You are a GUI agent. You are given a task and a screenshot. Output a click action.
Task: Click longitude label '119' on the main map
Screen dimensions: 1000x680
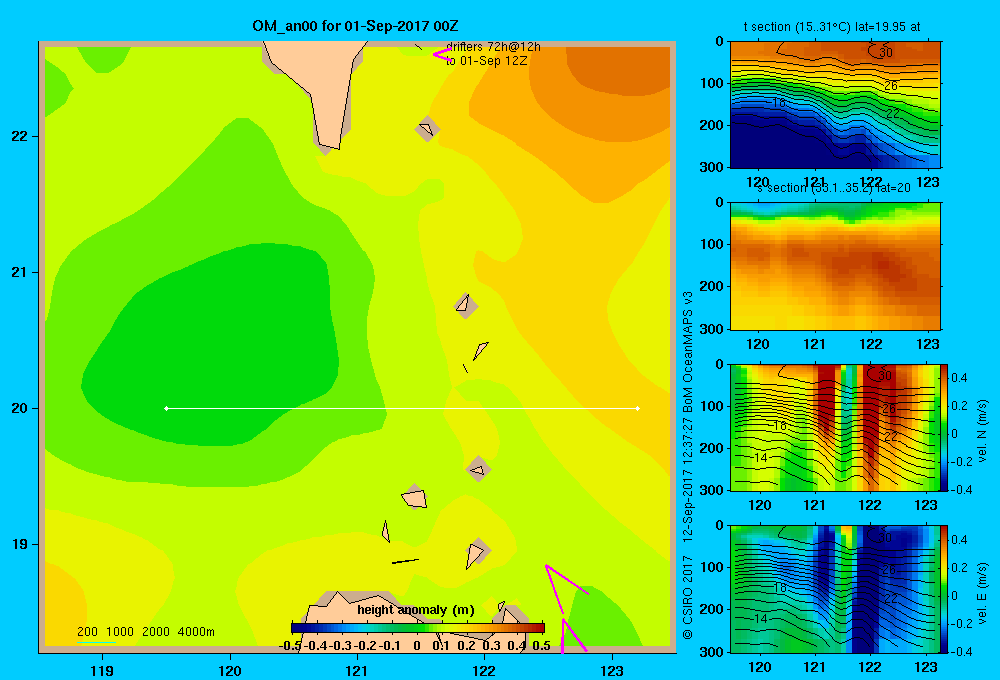point(102,670)
